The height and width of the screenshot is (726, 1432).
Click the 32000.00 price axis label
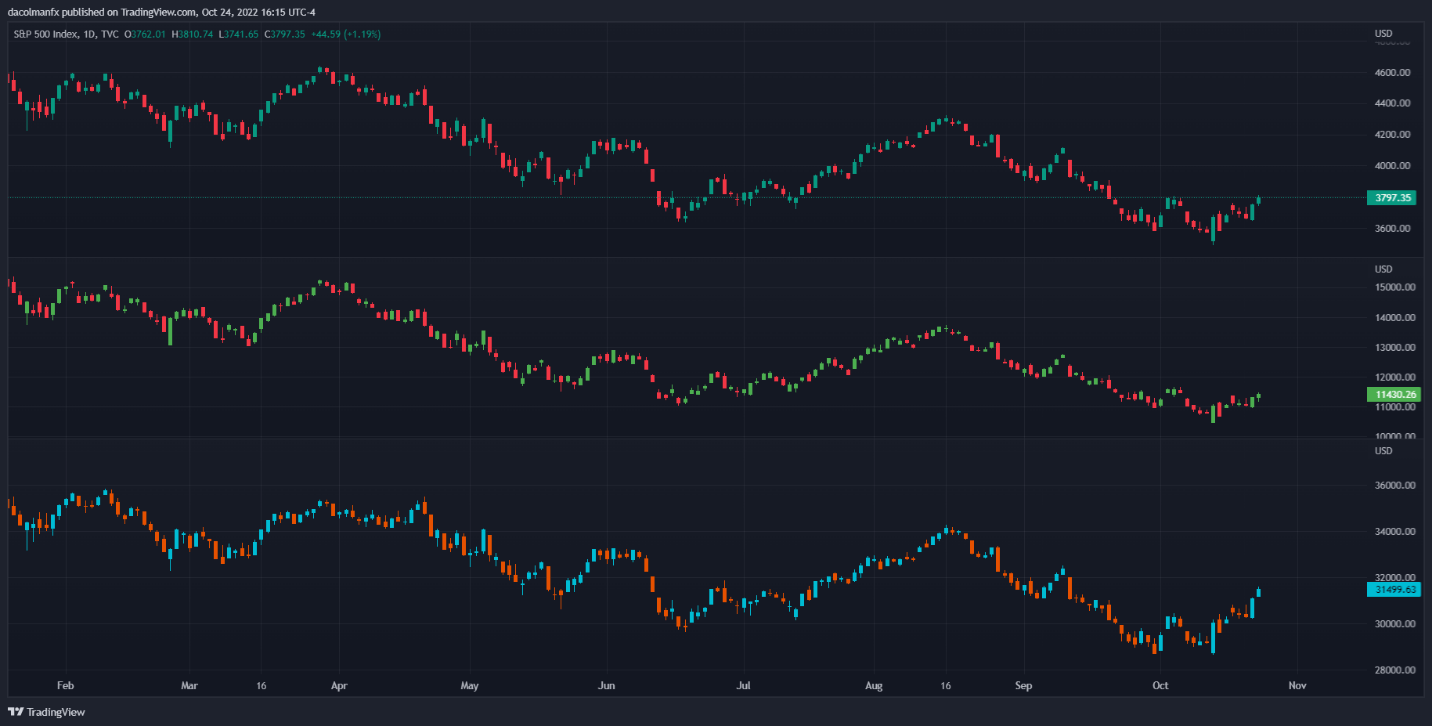pos(1395,578)
